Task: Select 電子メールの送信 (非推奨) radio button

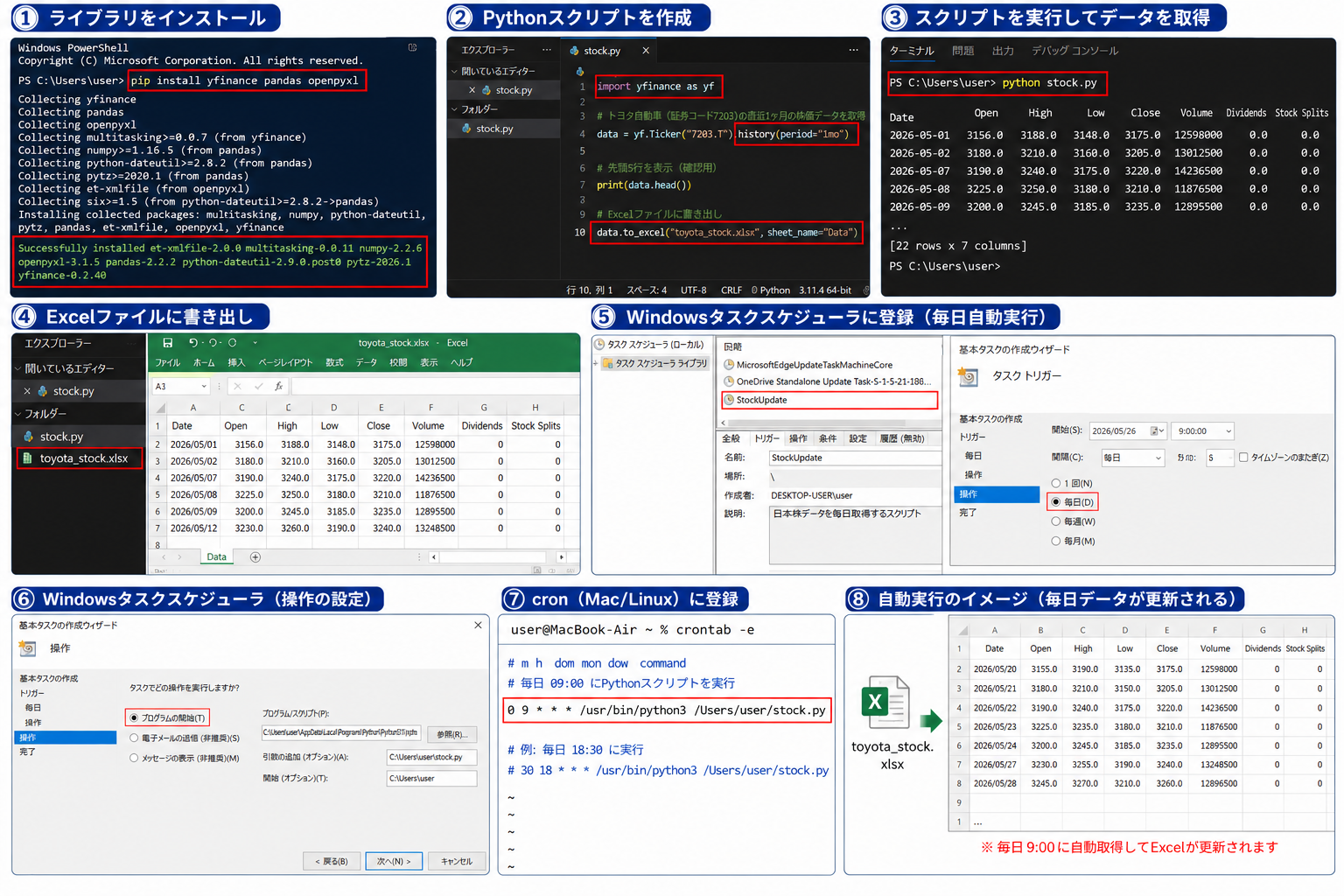Action: point(134,738)
